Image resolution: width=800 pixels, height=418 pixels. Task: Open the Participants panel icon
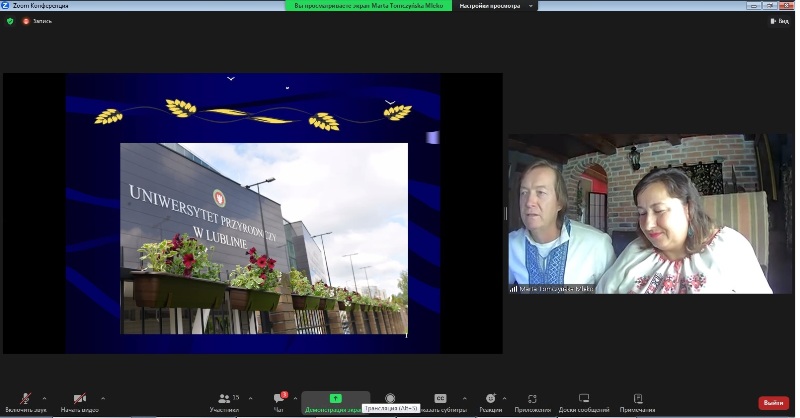pos(224,399)
